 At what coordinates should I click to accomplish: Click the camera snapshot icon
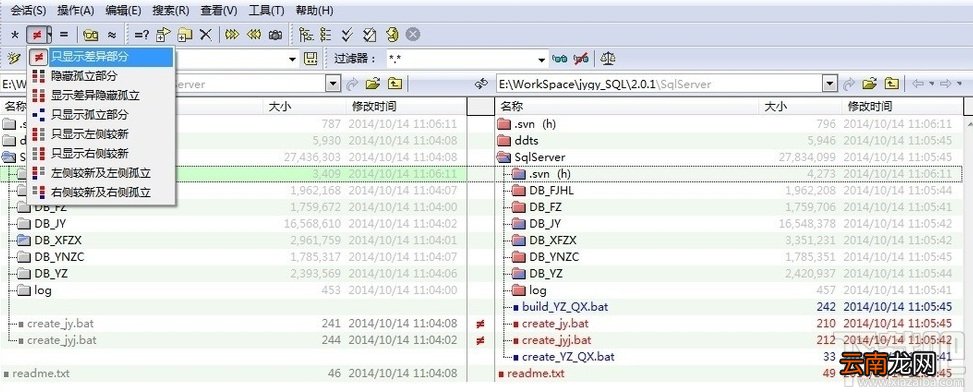[x=275, y=35]
